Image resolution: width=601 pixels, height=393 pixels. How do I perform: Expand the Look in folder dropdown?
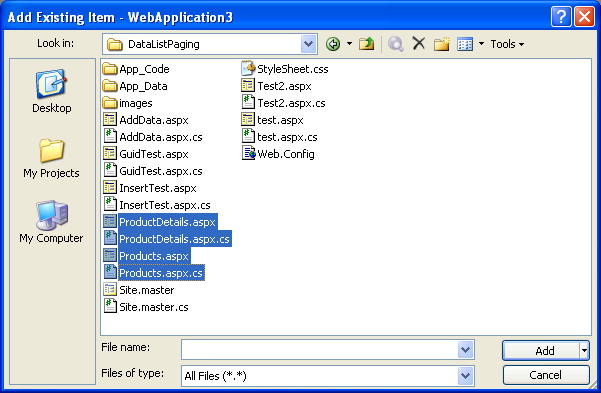[309, 44]
